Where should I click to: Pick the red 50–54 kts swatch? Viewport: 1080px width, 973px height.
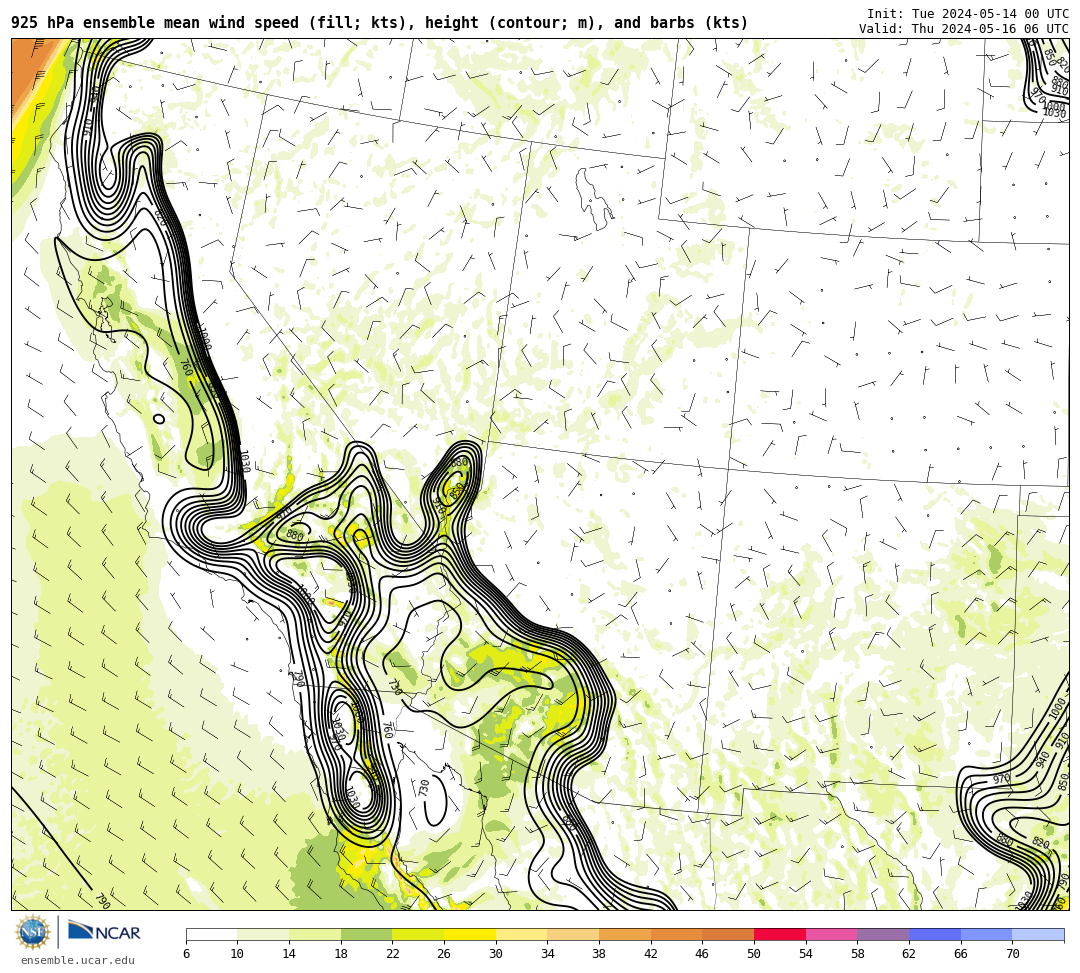pyautogui.click(x=780, y=934)
